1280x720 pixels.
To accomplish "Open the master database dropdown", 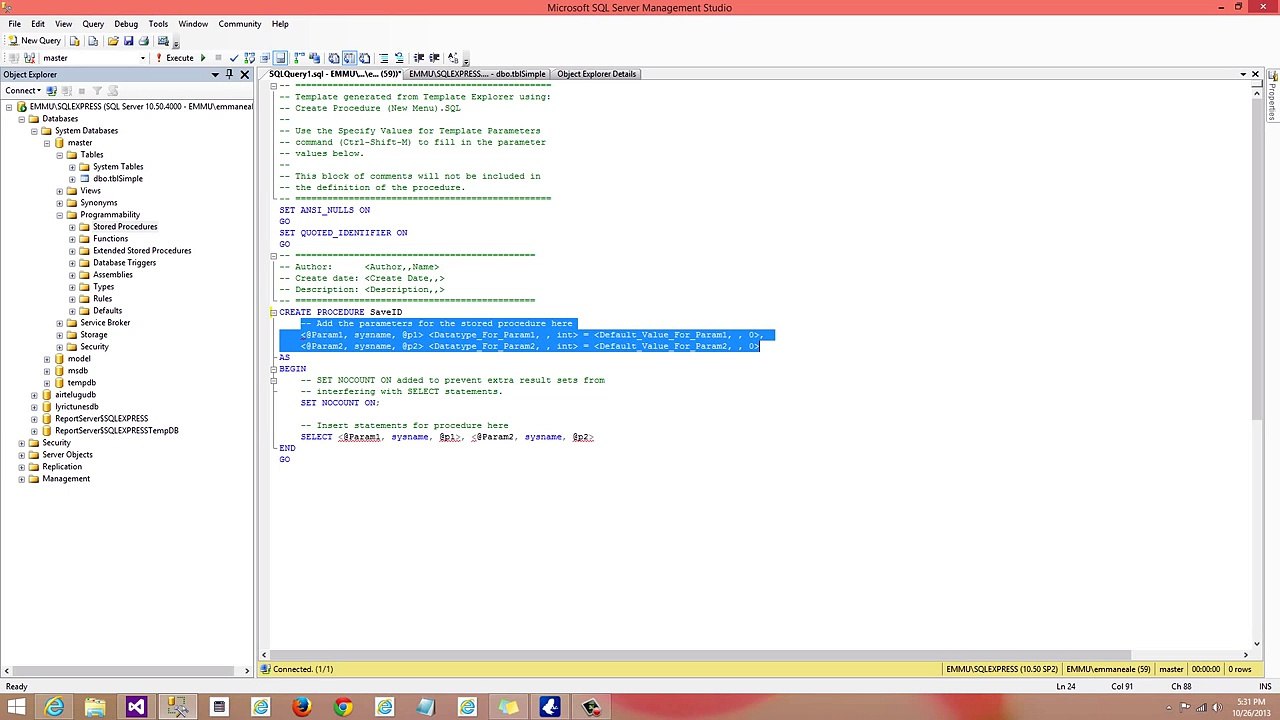I will pos(143,58).
